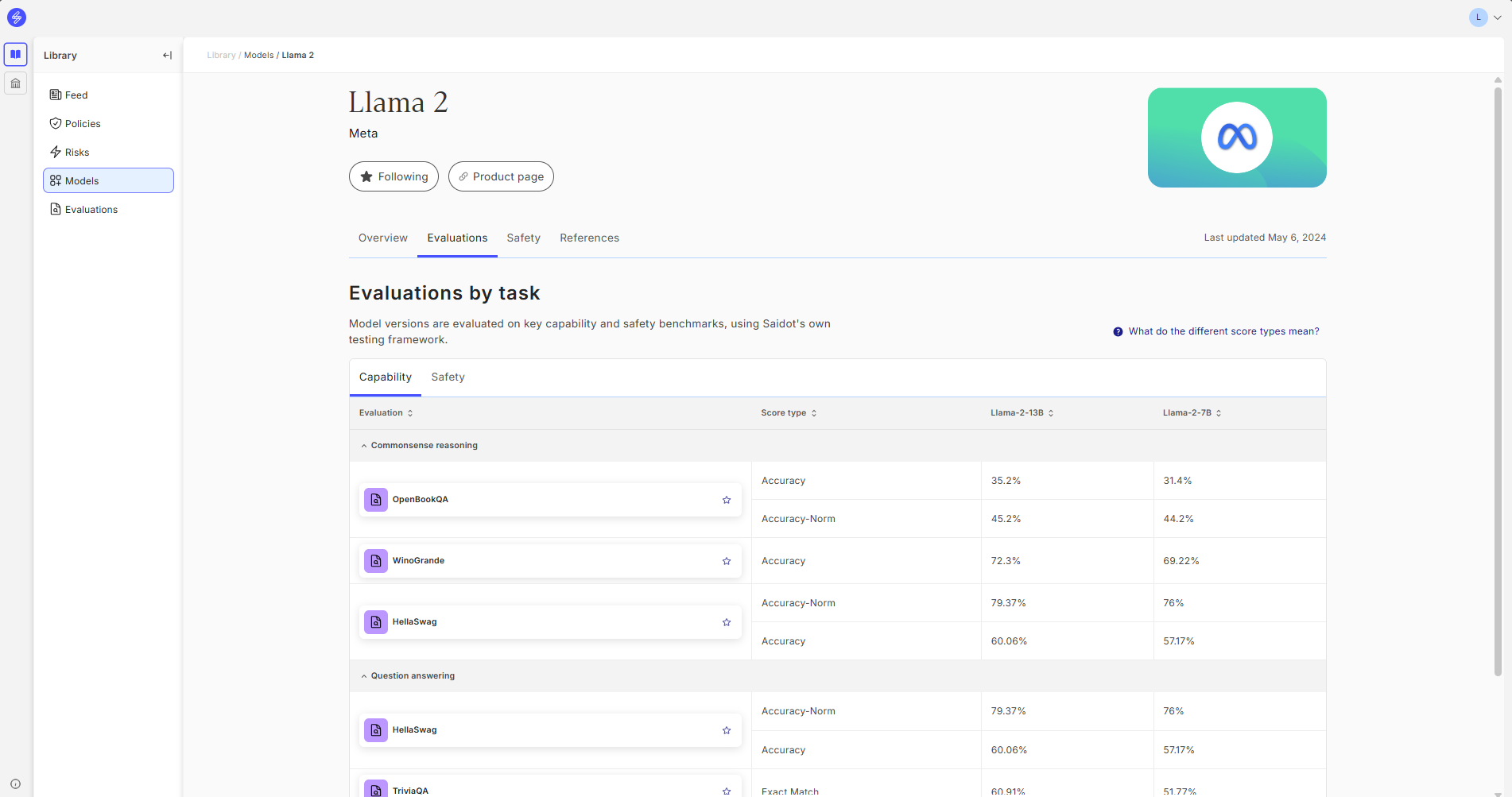Open Policies in the sidebar
This screenshot has height=797, width=1512.
[108, 123]
